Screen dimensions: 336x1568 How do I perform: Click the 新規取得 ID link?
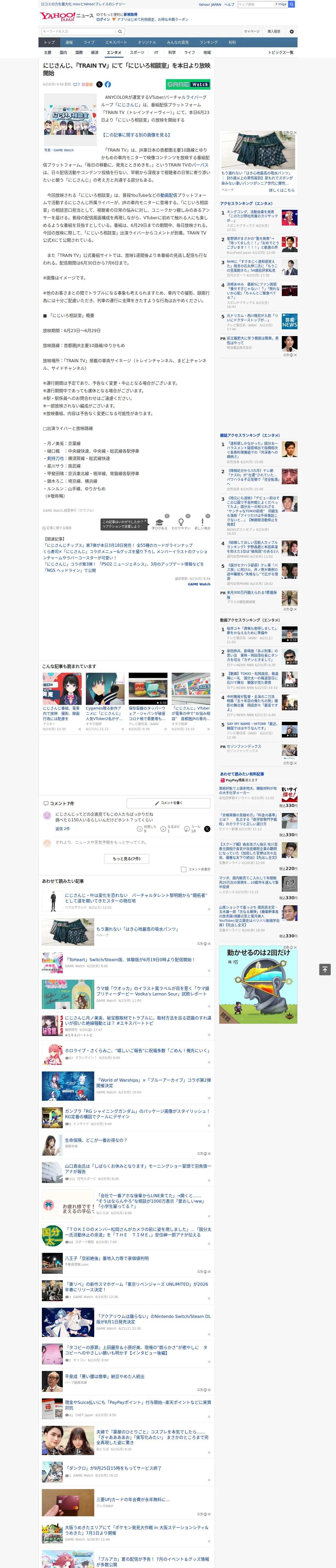coord(131,14)
